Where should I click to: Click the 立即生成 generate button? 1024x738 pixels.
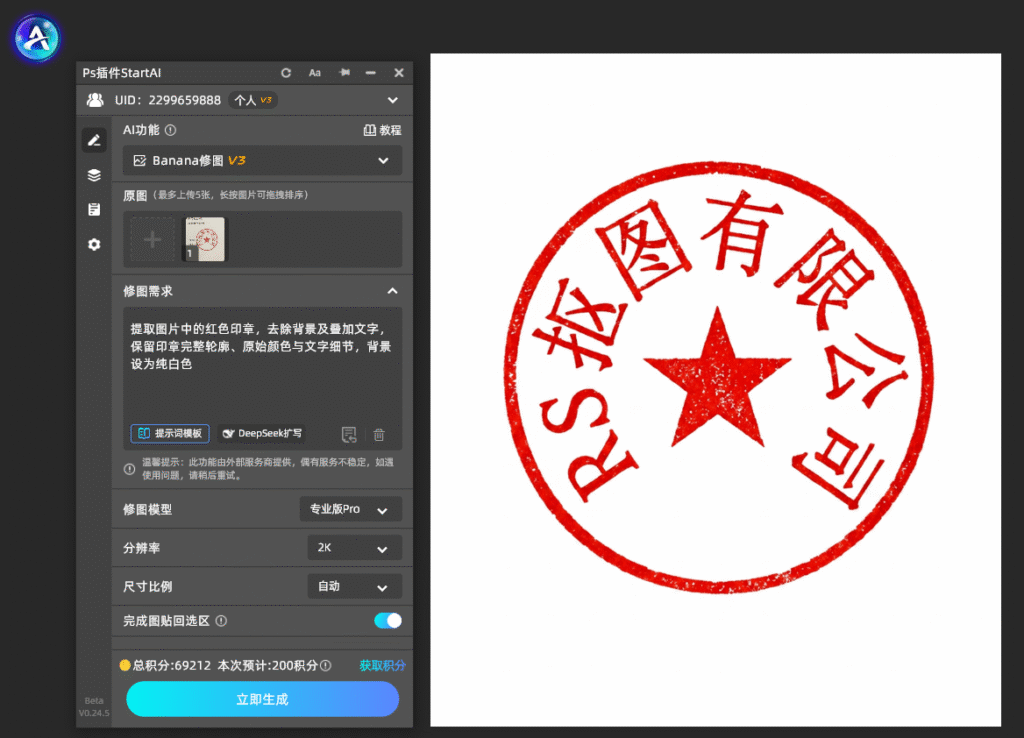tap(262, 699)
